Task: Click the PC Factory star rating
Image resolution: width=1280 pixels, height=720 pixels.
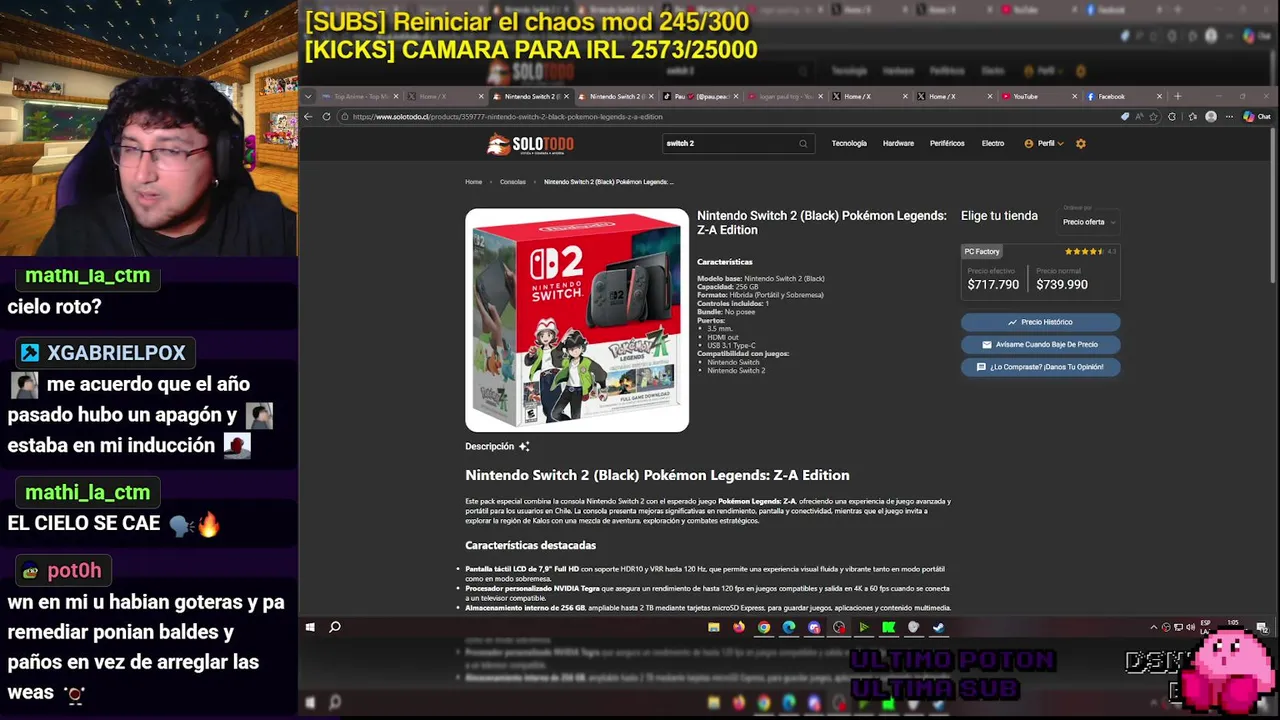Action: pyautogui.click(x=1084, y=251)
